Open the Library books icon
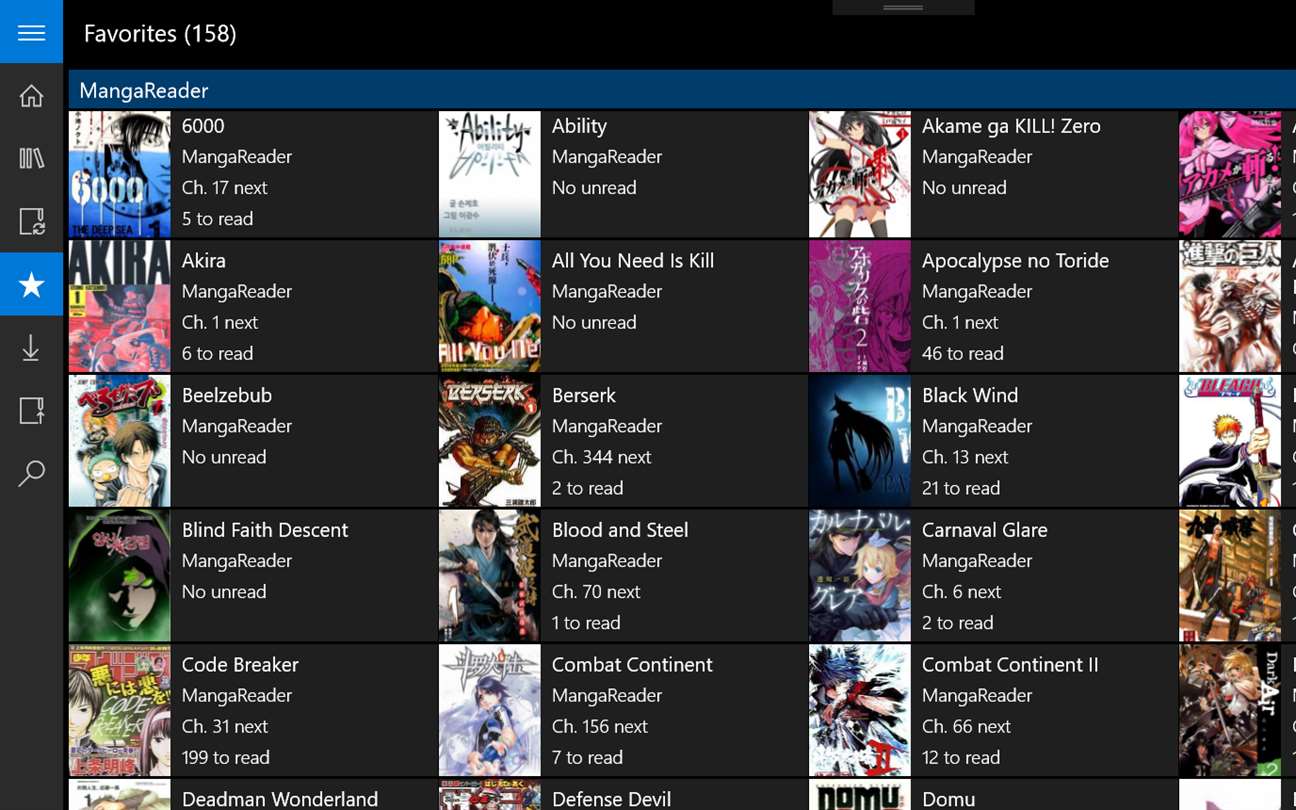 (31, 158)
